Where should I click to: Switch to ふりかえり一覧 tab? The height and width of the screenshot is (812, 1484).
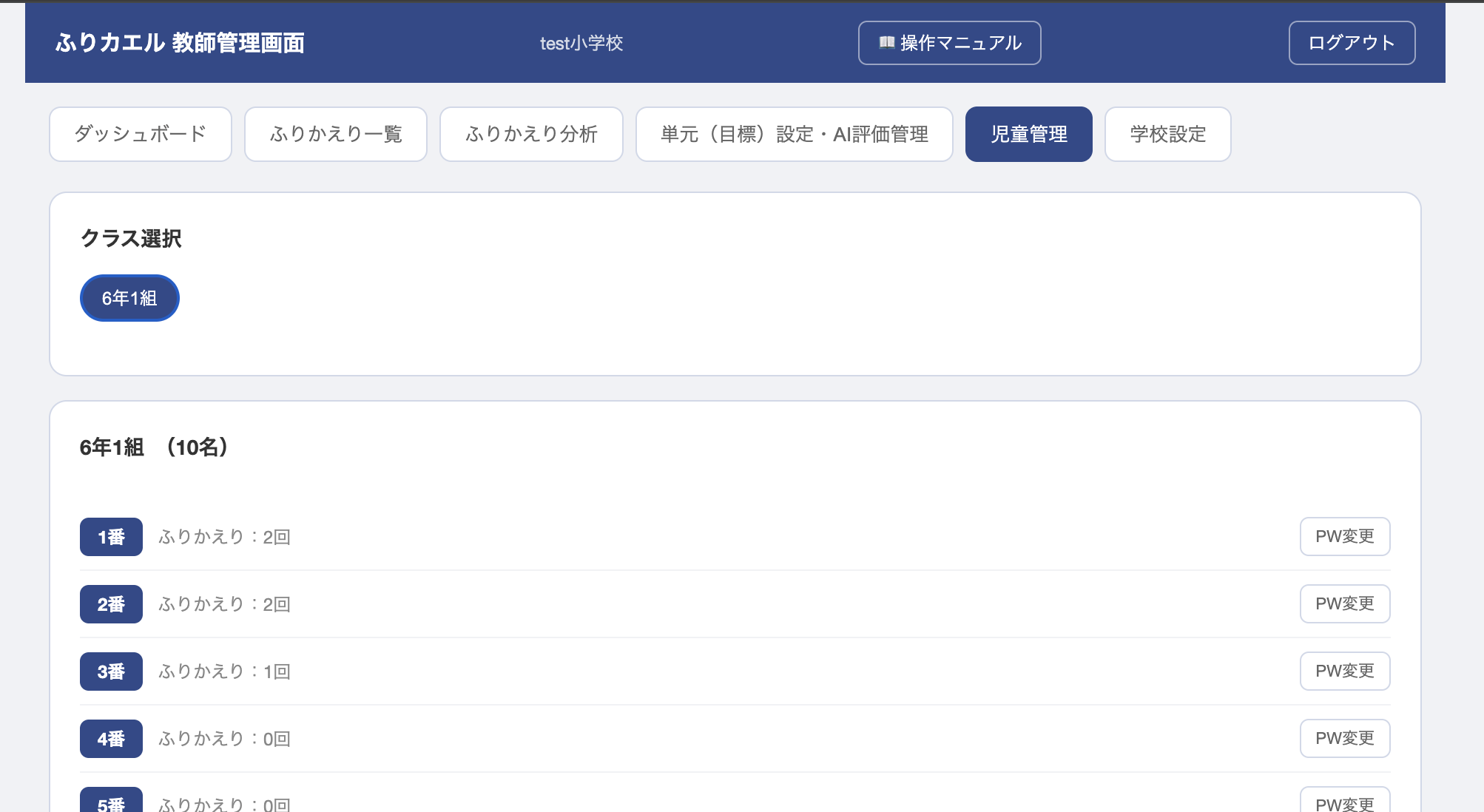click(336, 134)
